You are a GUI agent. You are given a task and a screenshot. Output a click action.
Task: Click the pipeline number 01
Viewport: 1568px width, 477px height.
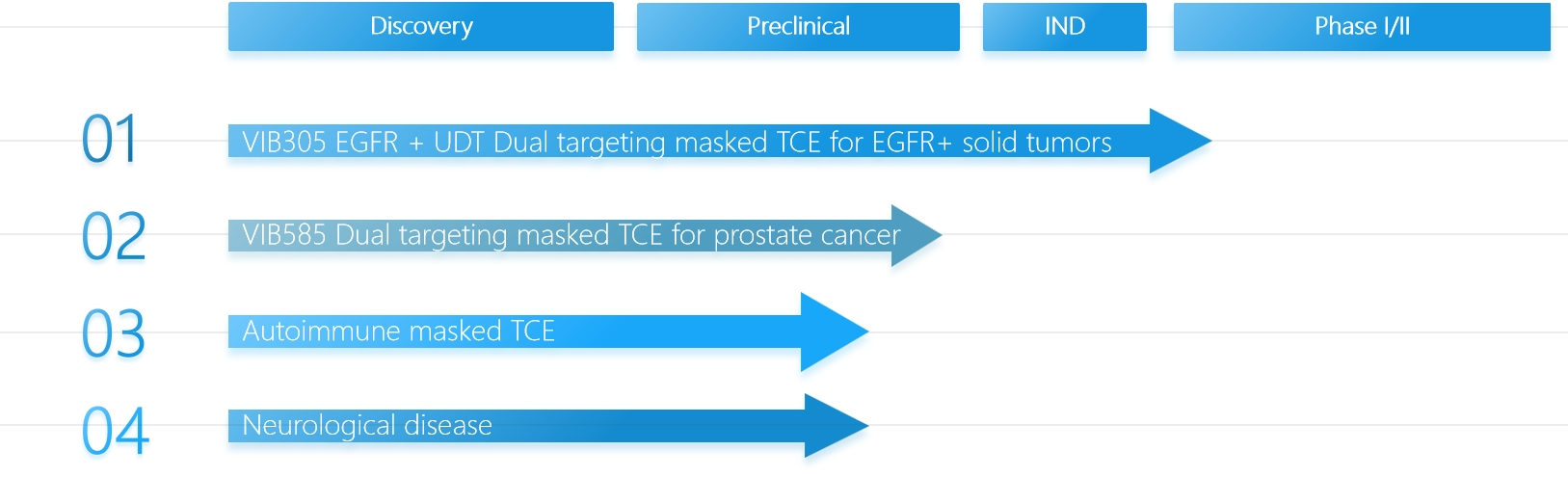110,139
